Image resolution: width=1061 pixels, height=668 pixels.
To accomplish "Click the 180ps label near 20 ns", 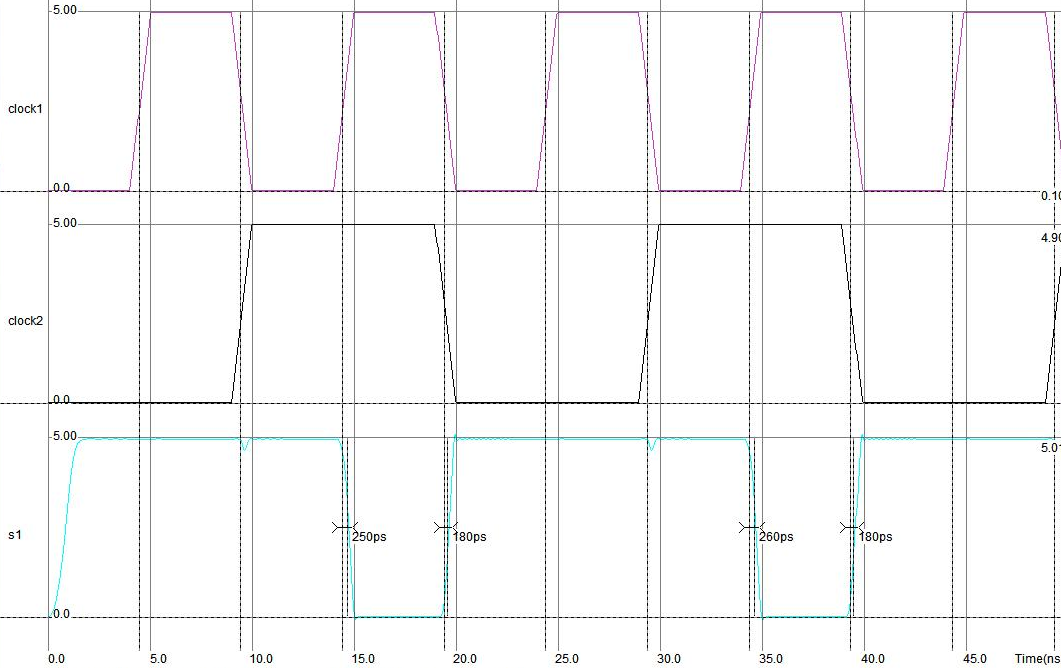I will point(470,537).
